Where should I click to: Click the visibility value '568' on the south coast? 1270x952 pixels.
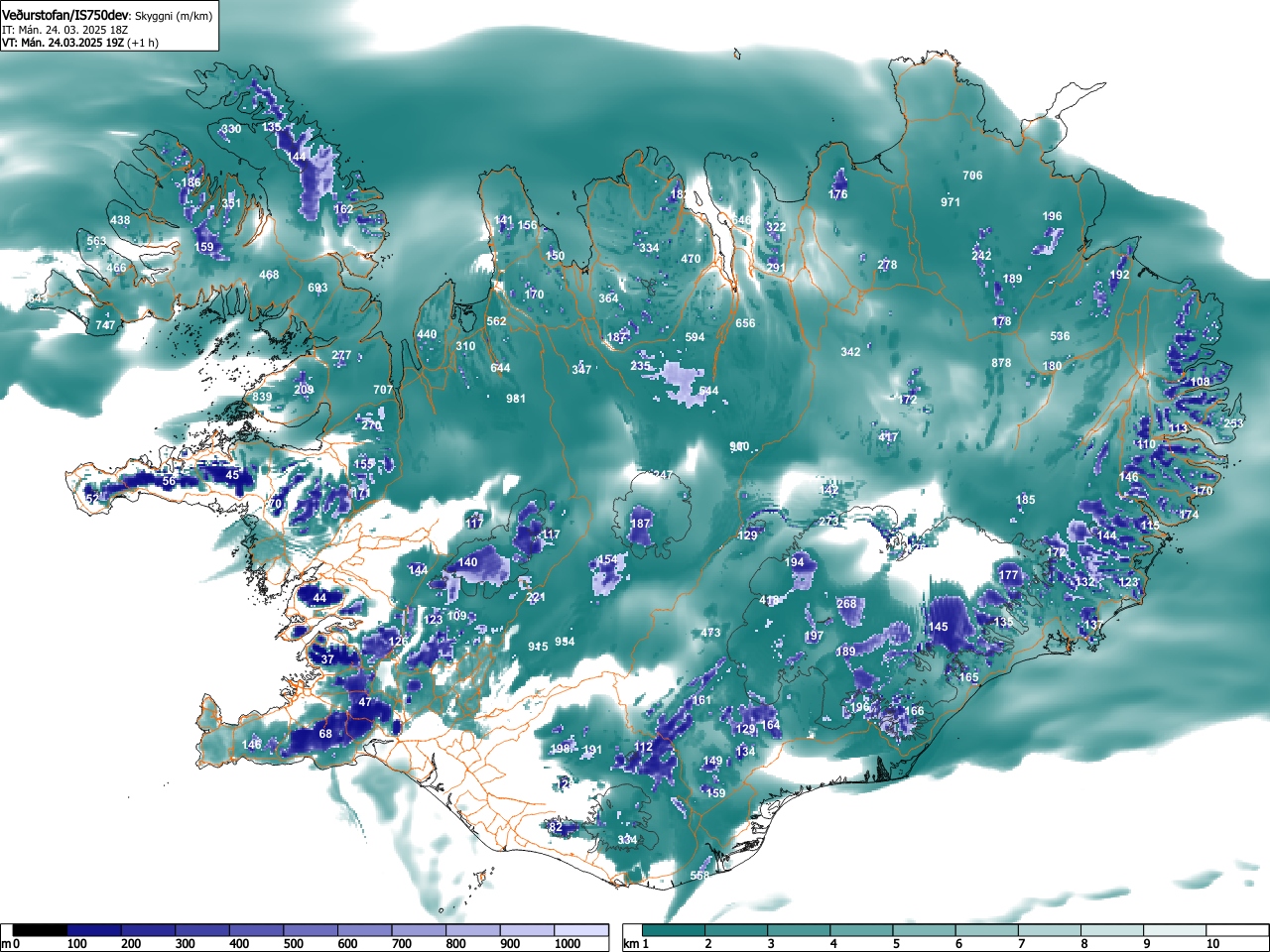(x=699, y=877)
